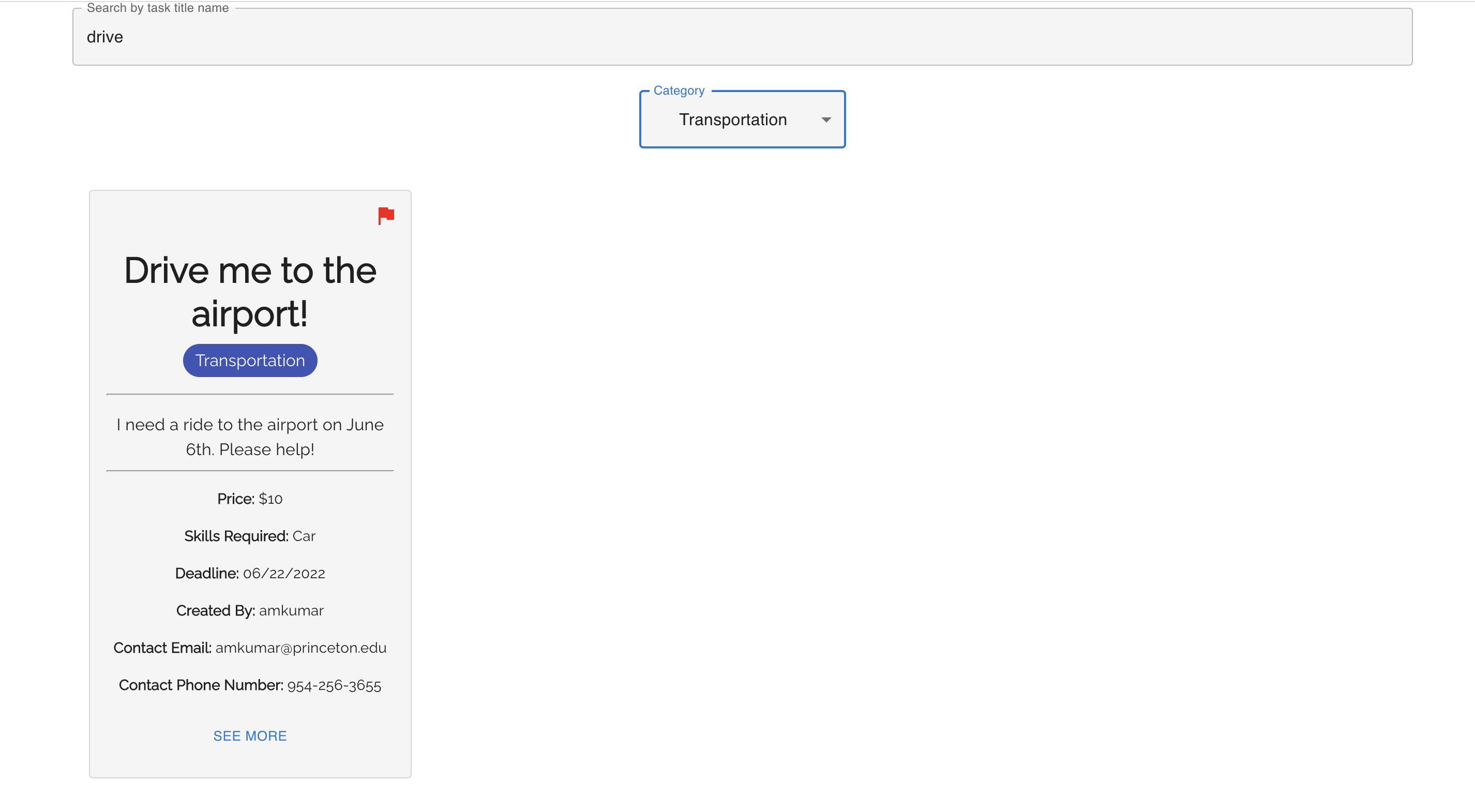Click the search by task title field
The image size is (1475, 812).
(x=742, y=37)
